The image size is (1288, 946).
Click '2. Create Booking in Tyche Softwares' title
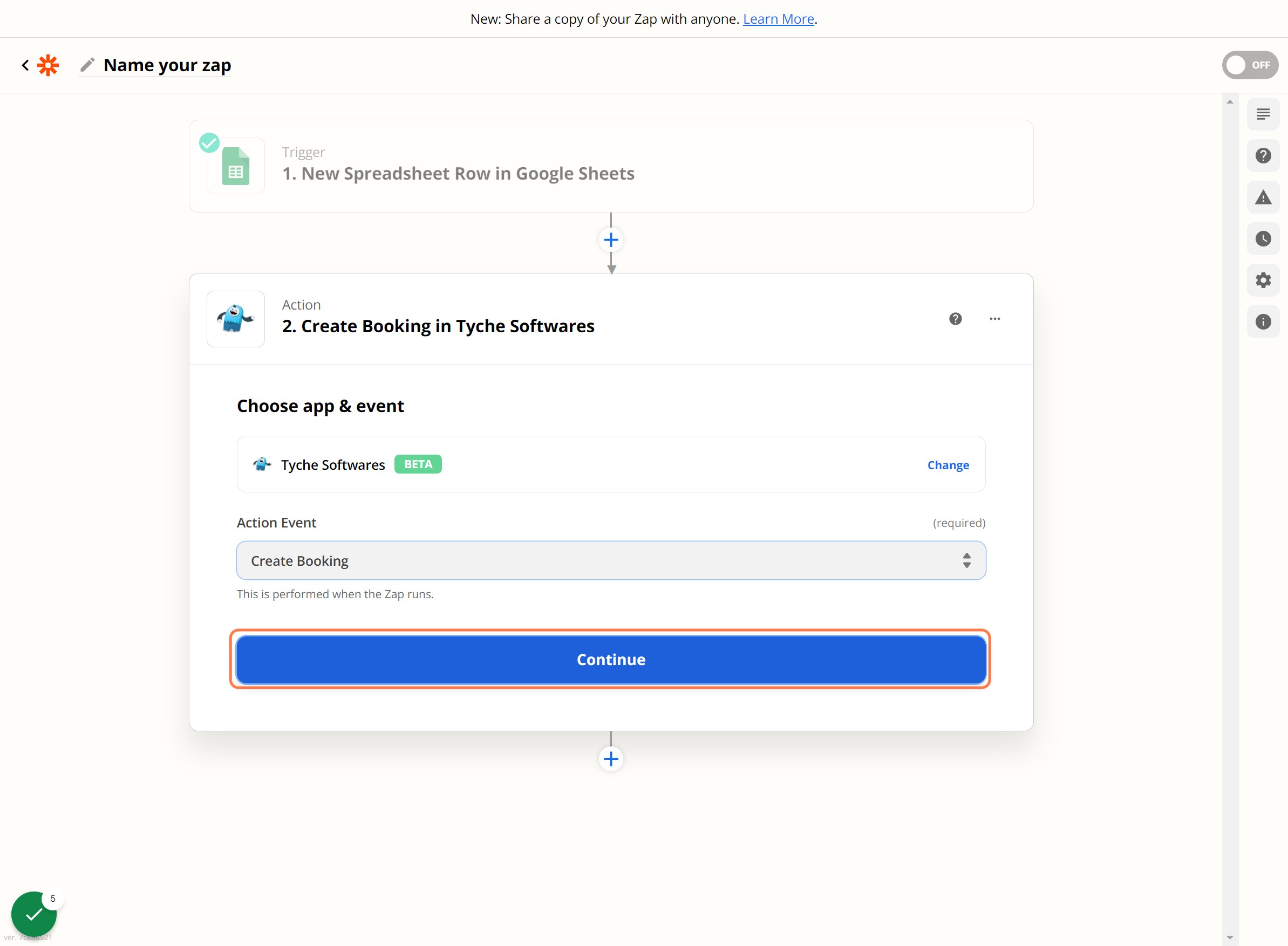438,326
